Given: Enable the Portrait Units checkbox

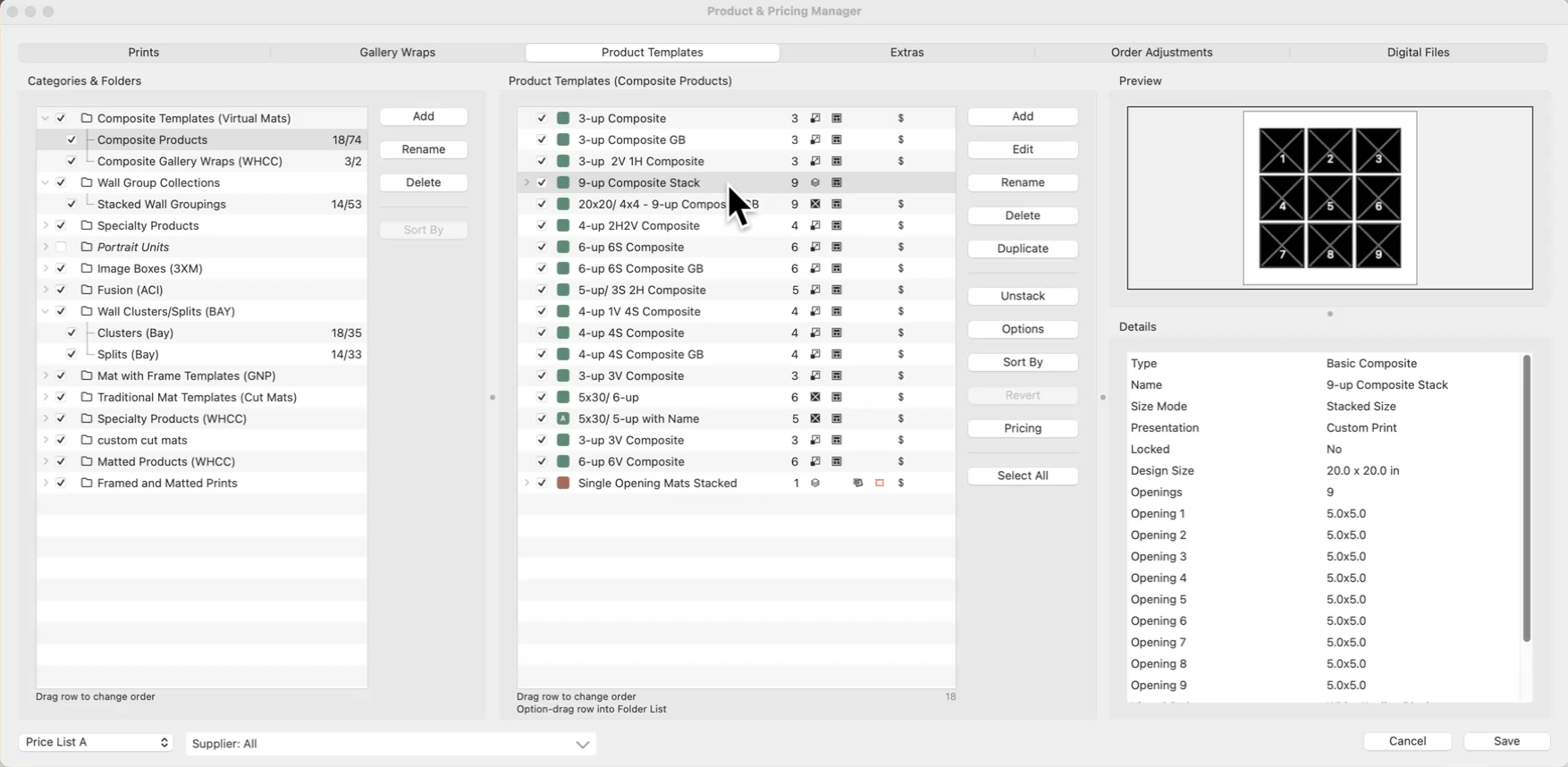Looking at the screenshot, I should point(61,247).
